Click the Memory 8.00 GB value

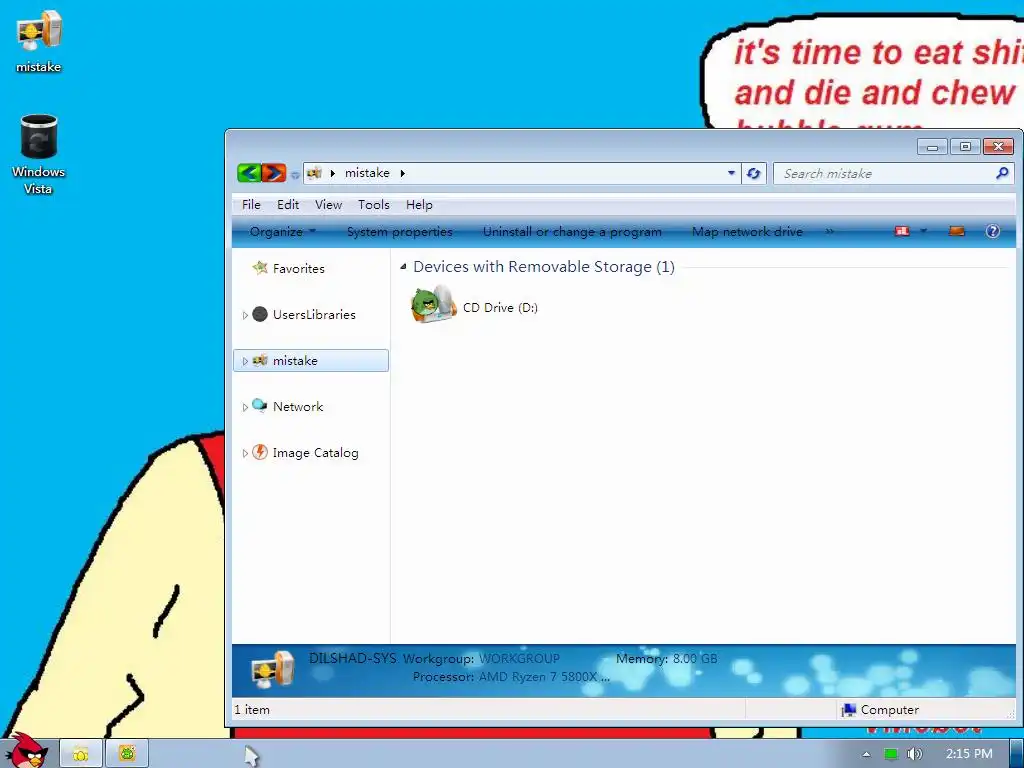(x=694, y=659)
